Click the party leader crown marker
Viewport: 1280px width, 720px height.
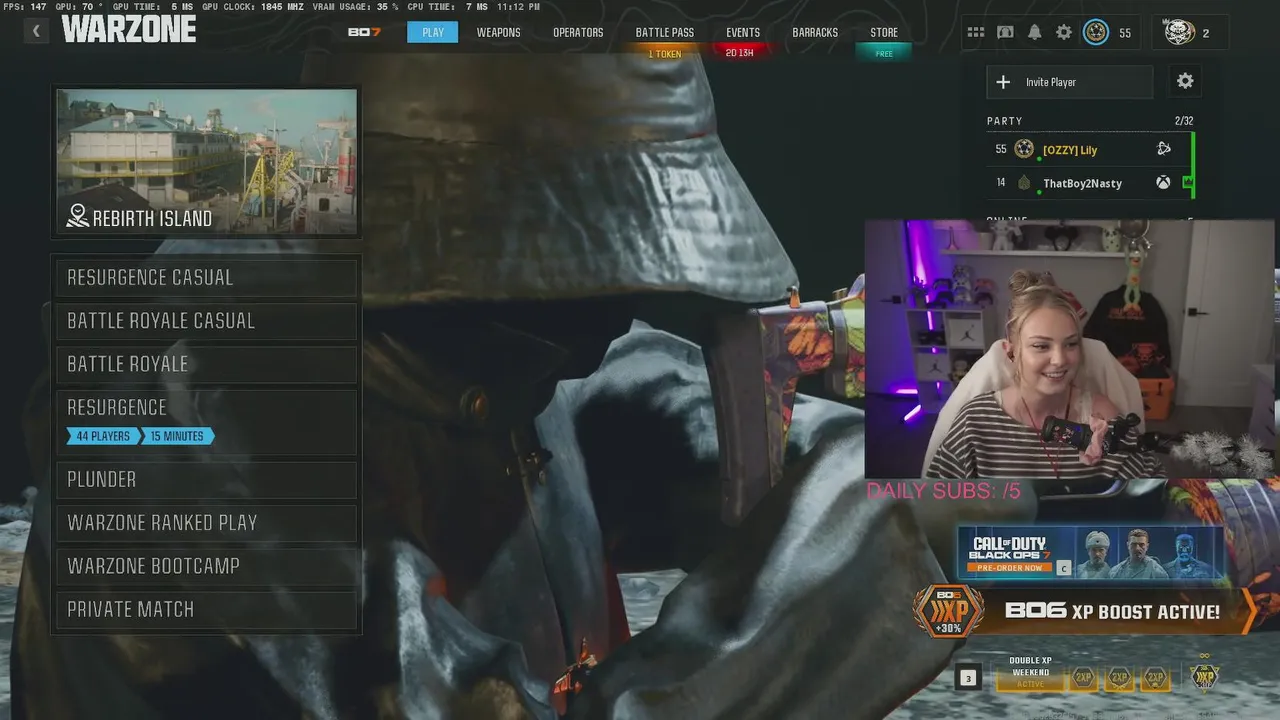[x=1187, y=182]
